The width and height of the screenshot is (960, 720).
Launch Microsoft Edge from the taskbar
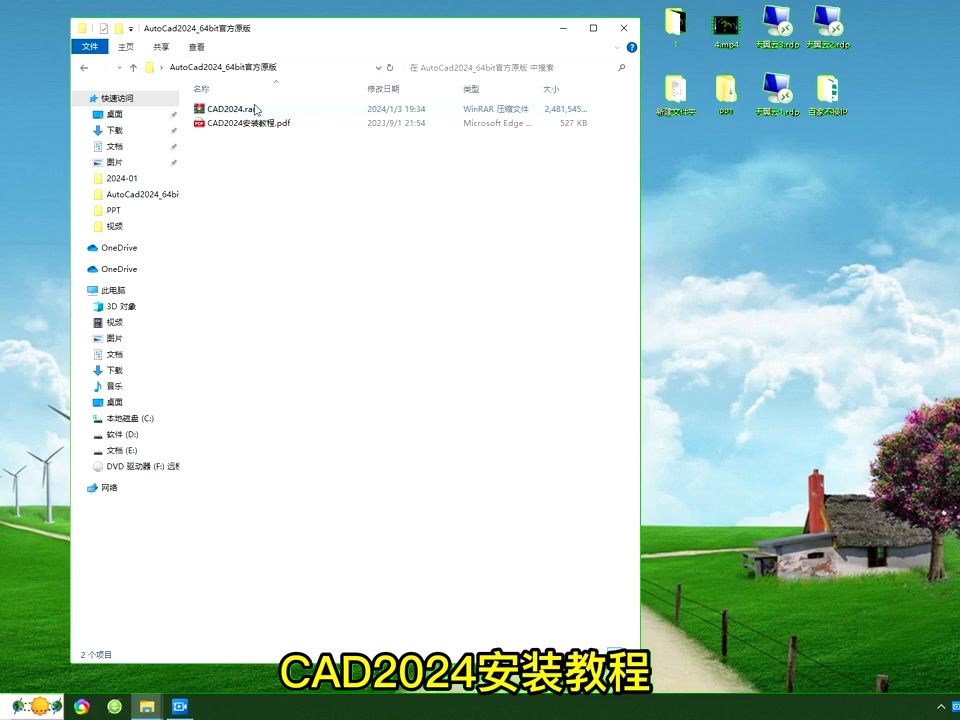click(x=81, y=707)
